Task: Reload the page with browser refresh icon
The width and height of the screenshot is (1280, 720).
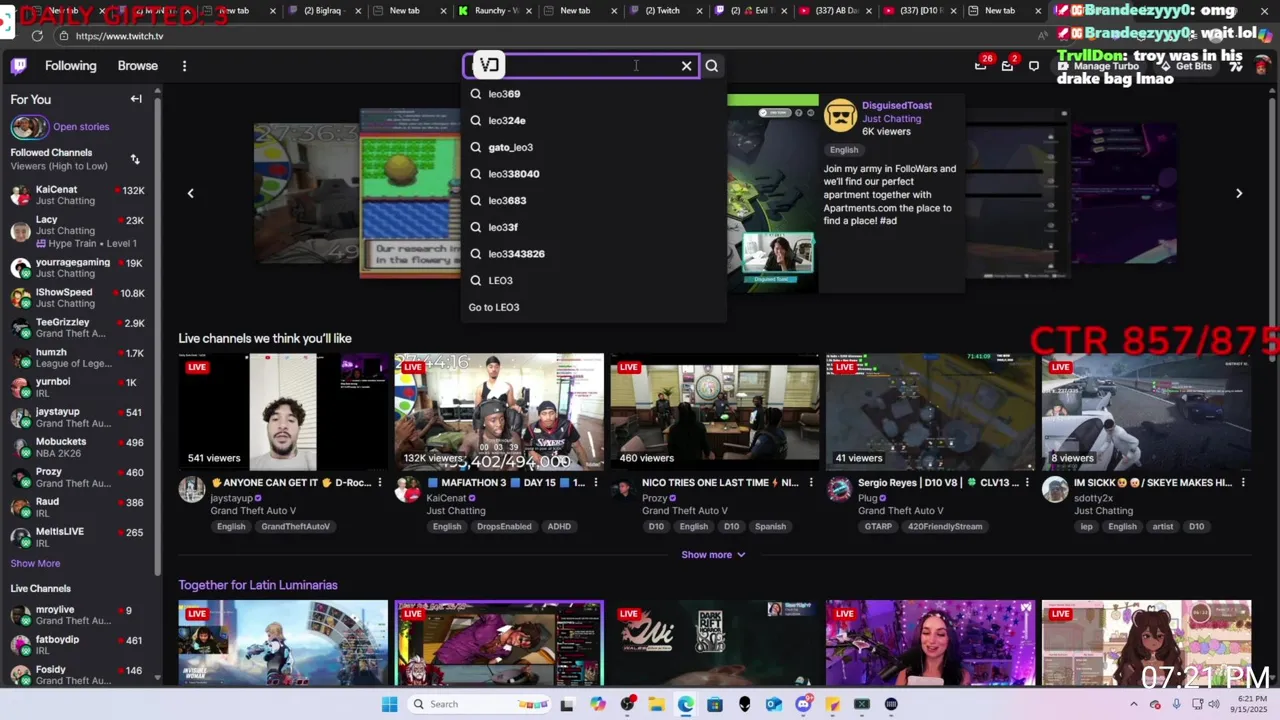Action: [x=37, y=36]
